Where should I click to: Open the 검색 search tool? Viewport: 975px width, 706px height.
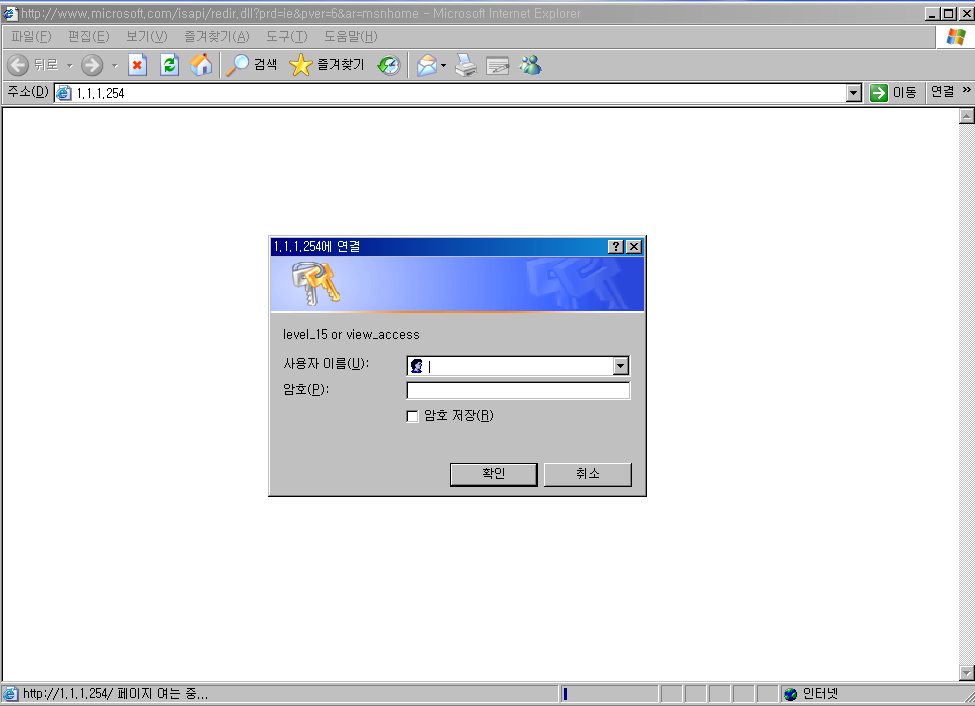251,65
